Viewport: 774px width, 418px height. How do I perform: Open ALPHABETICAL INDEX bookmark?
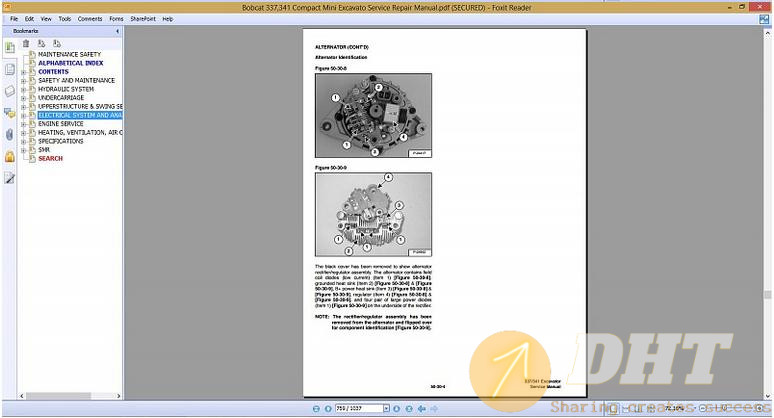pyautogui.click(x=71, y=63)
